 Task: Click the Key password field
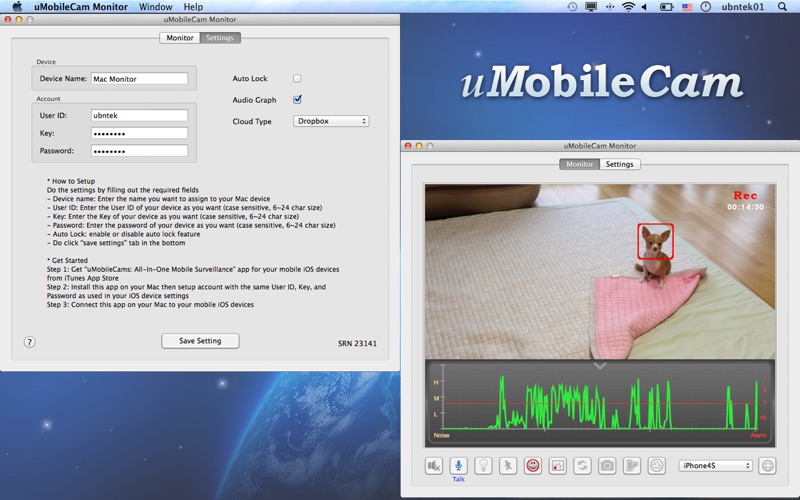(139, 133)
